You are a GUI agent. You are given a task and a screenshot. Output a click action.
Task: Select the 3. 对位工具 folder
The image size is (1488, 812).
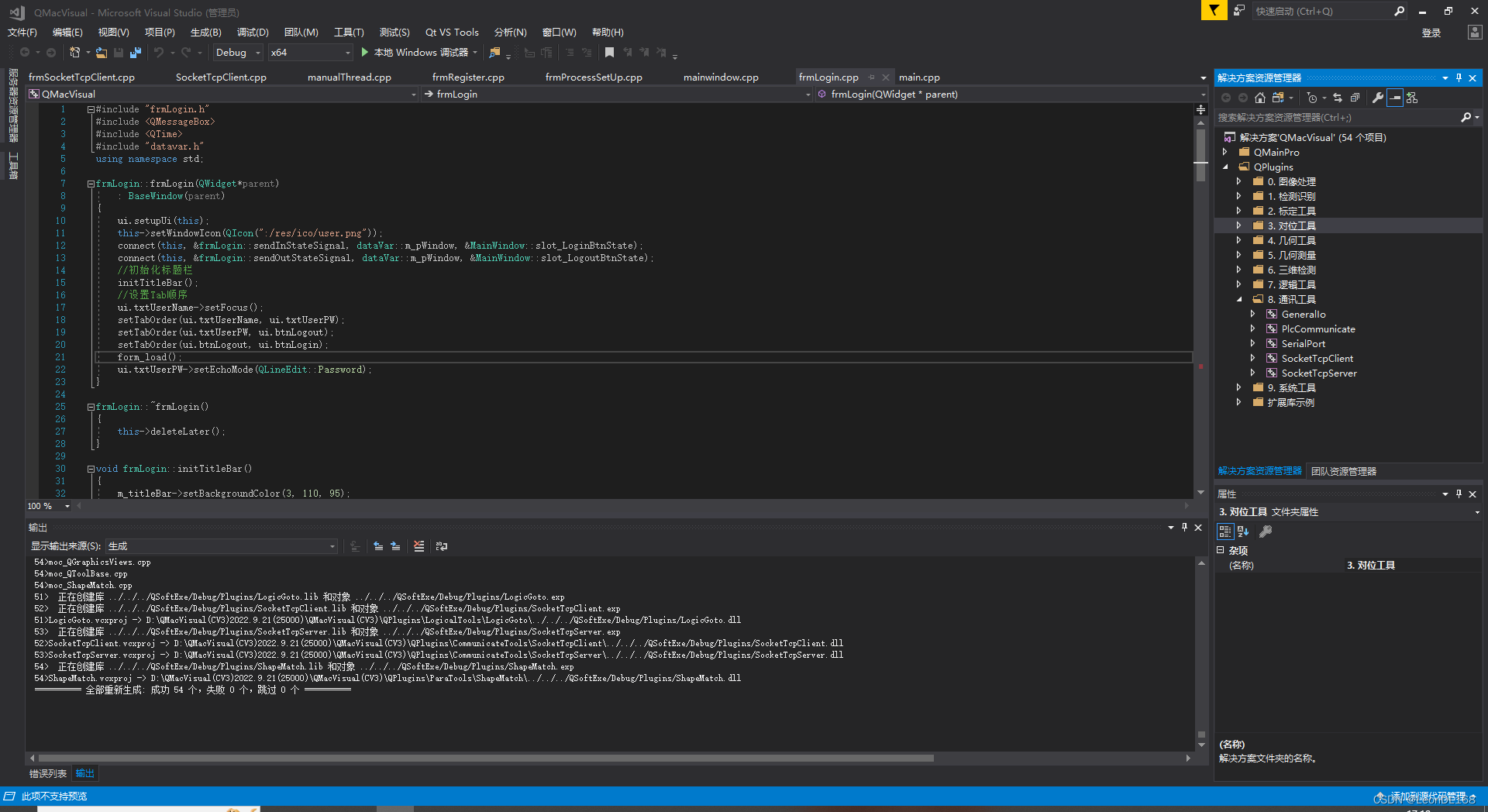click(x=1291, y=226)
